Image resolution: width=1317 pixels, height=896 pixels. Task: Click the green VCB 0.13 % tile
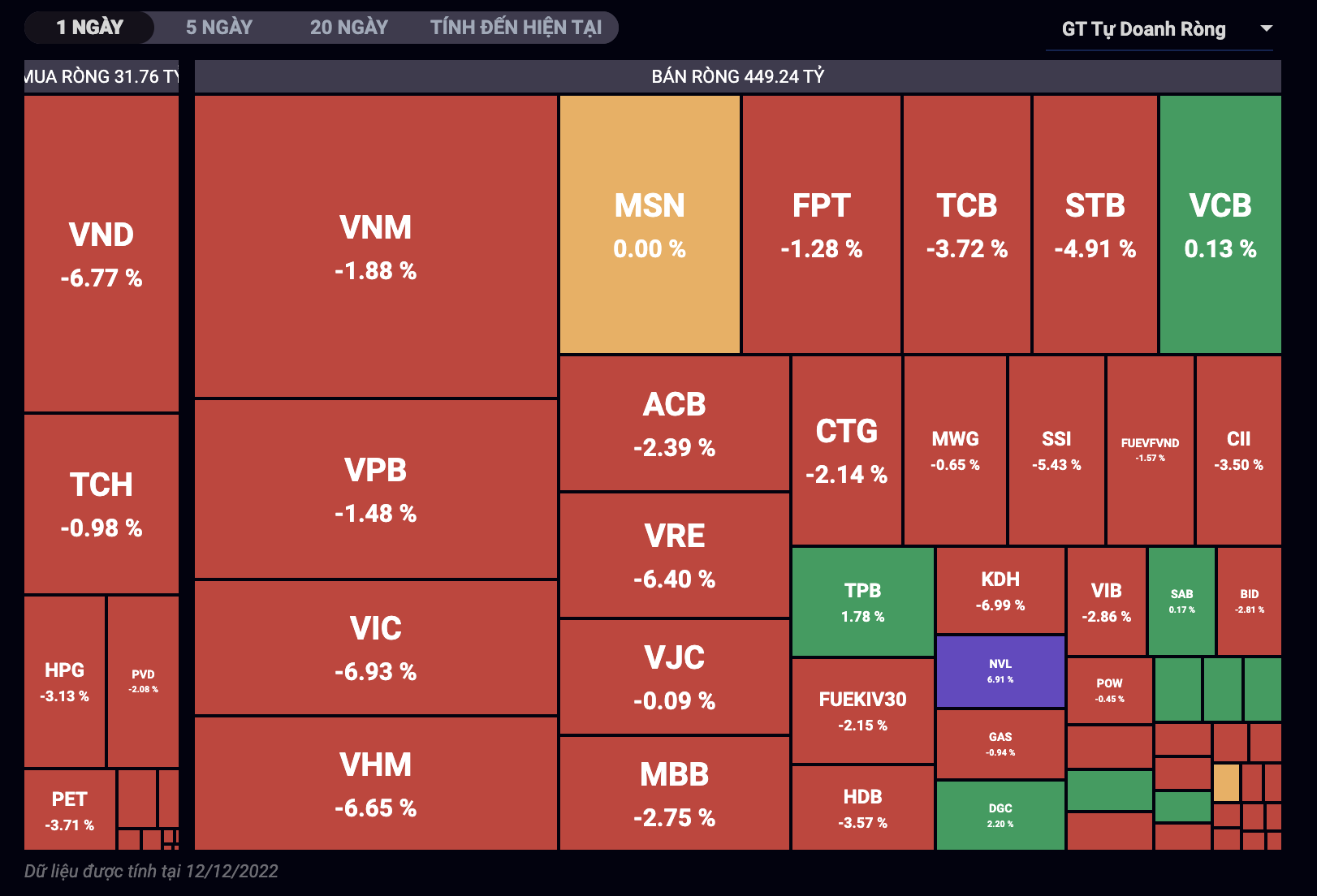[x=1220, y=225]
